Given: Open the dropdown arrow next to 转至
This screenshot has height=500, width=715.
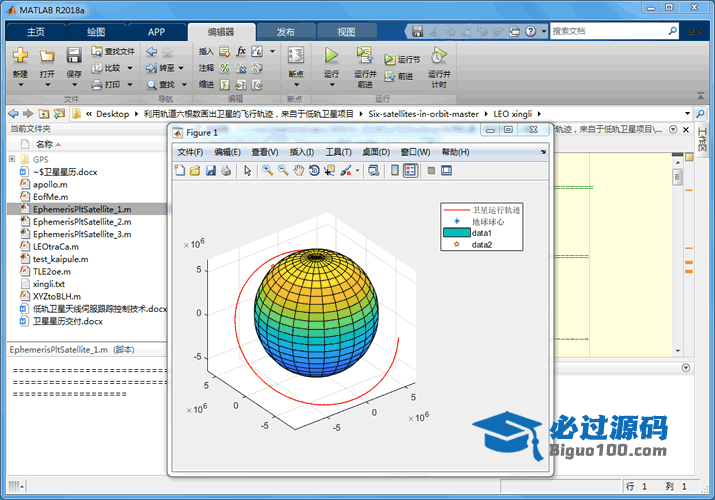Looking at the screenshot, I should click(x=181, y=68).
